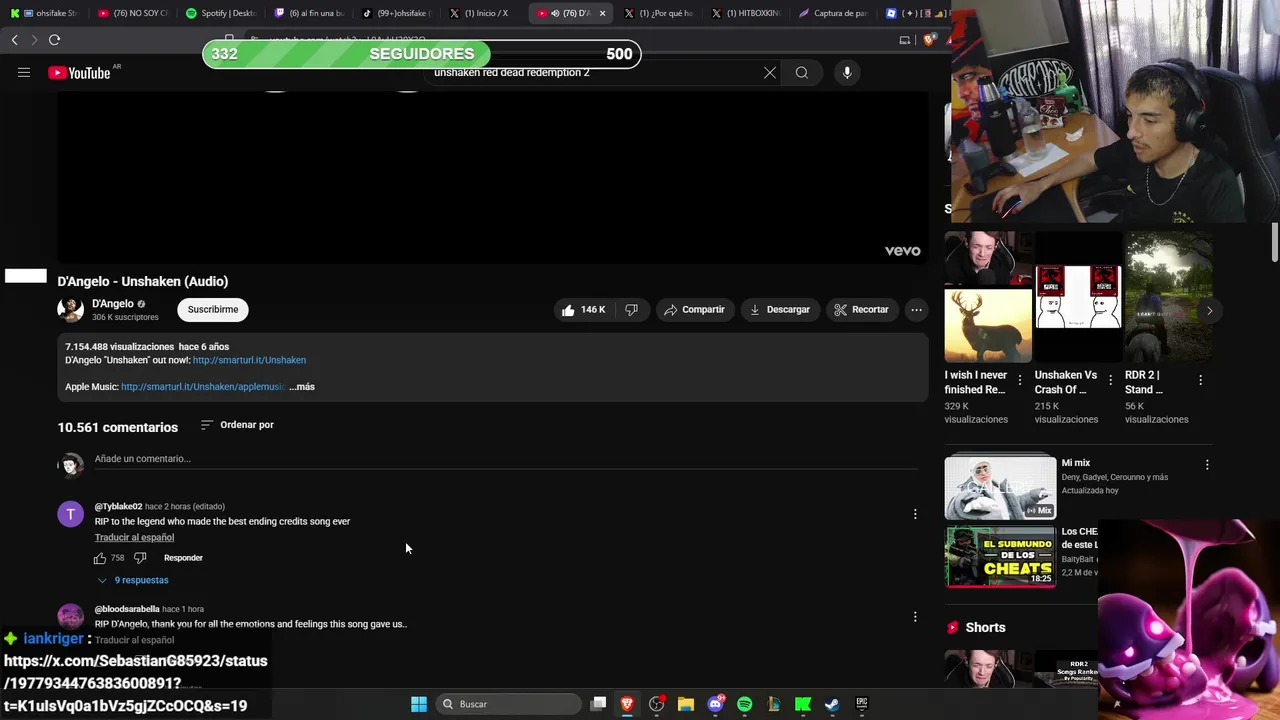Like the video with the thumbs-up button

point(583,310)
